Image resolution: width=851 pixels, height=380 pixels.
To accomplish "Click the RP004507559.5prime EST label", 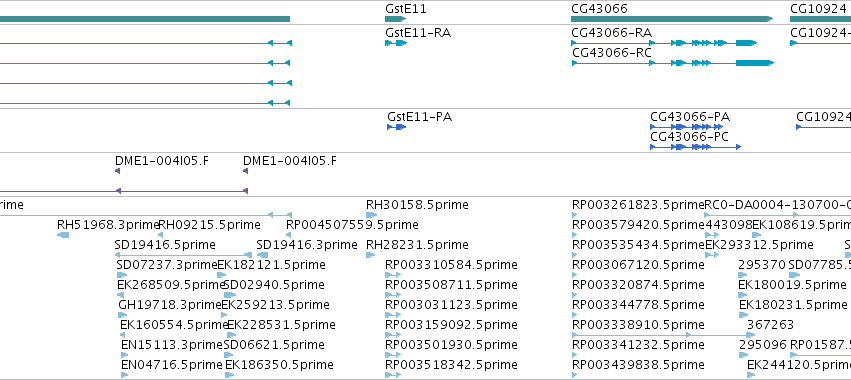I will click(x=352, y=225).
